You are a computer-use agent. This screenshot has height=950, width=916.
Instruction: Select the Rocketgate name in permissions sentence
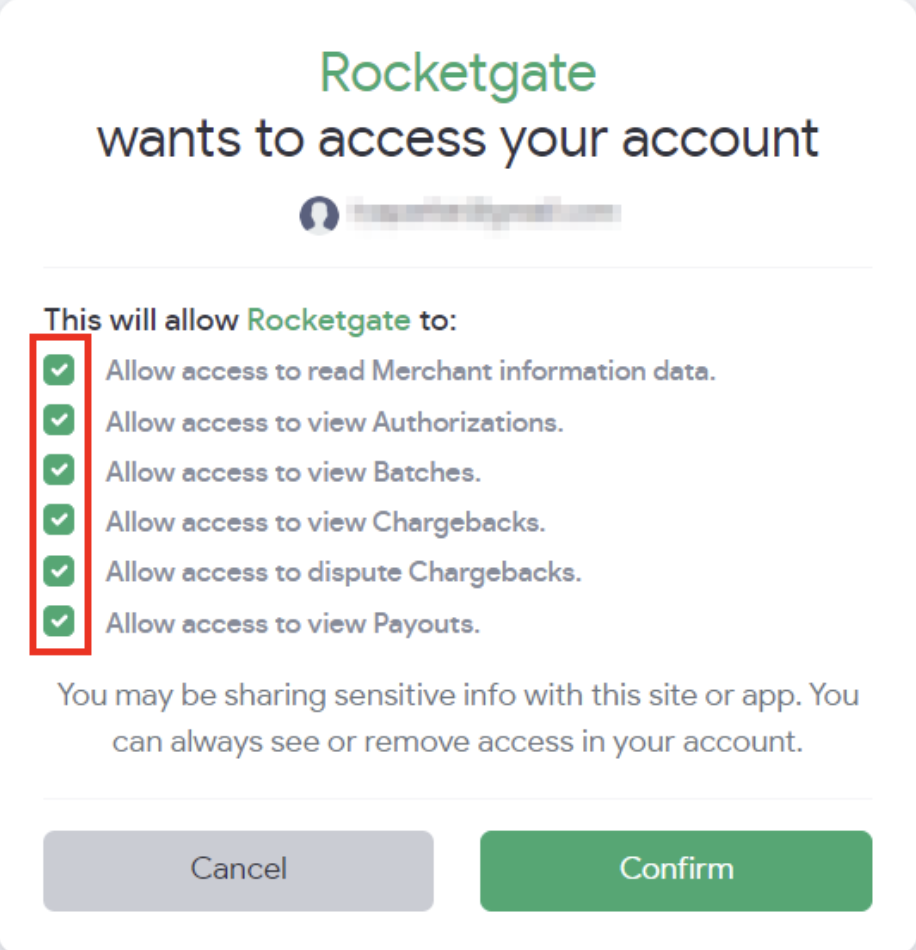click(329, 320)
